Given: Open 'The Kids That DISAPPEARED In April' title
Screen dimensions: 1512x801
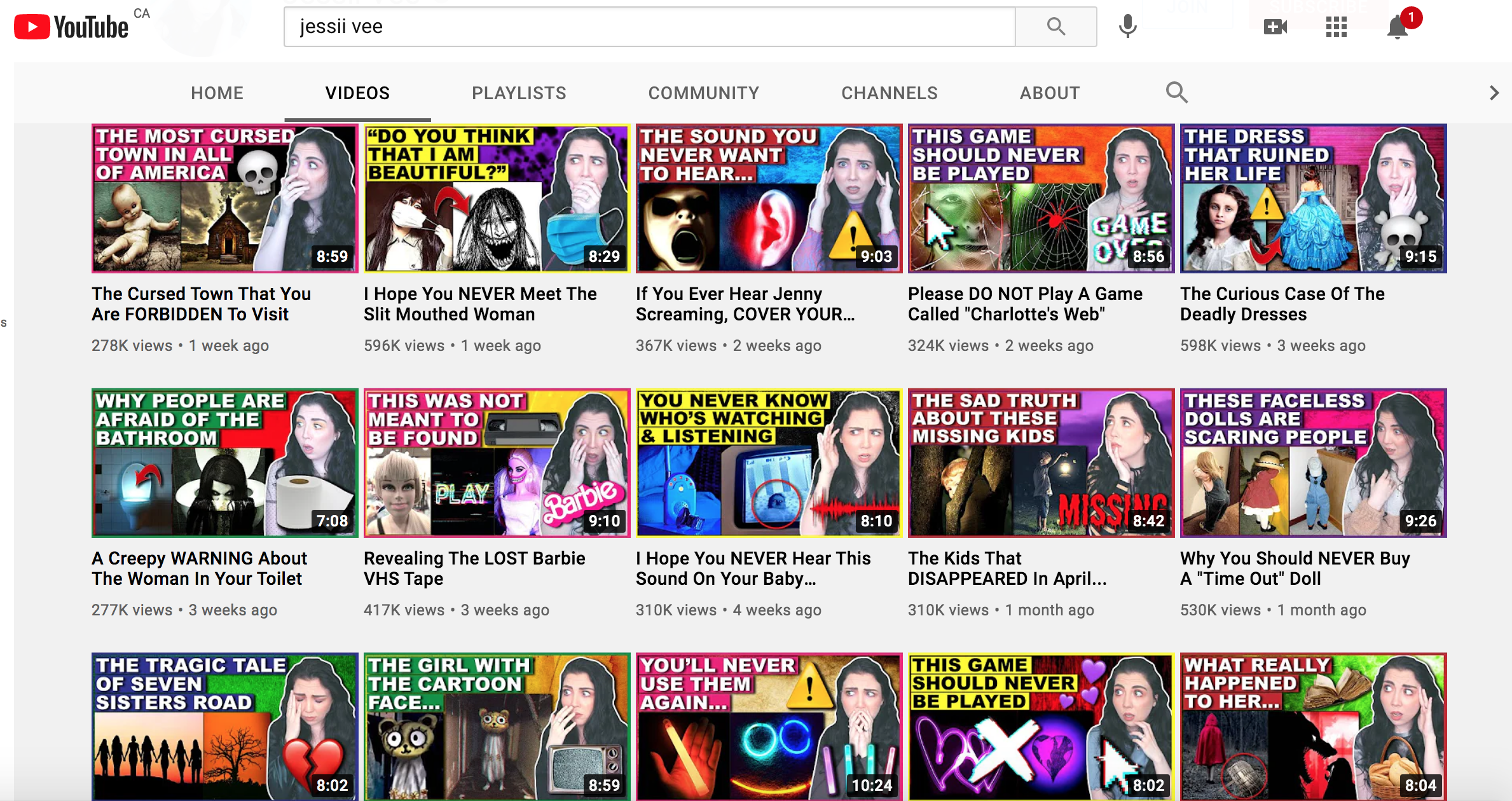Looking at the screenshot, I should [1007, 568].
